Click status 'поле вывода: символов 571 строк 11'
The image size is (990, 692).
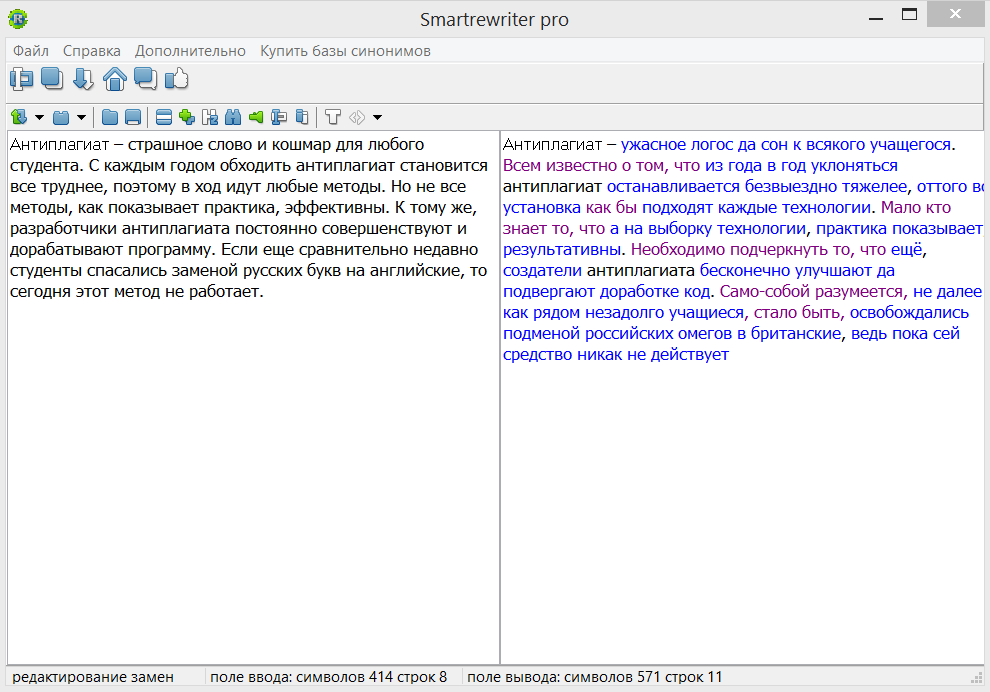(x=594, y=677)
